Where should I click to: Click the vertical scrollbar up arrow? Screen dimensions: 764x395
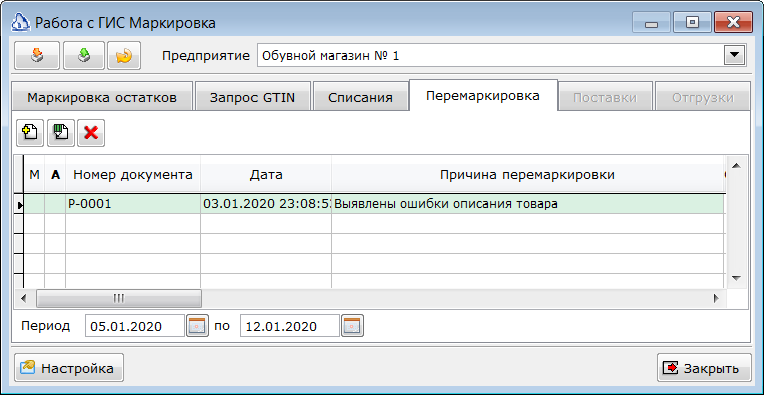click(x=736, y=166)
